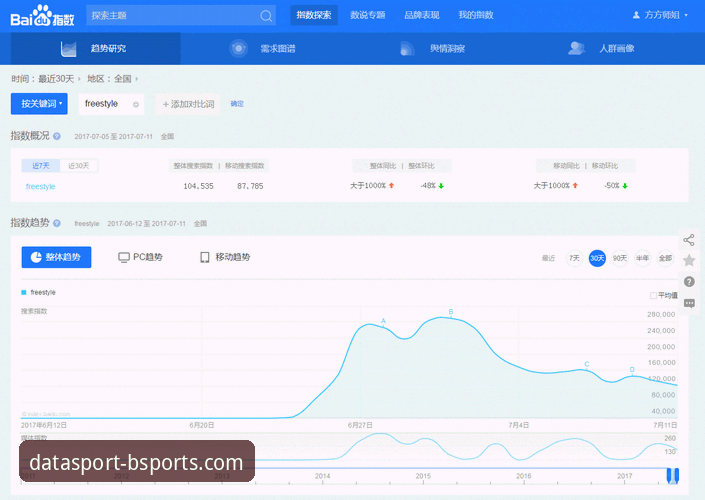The height and width of the screenshot is (500, 705).
Task: Click help icon next to 指数趋势
Action: click(57, 223)
